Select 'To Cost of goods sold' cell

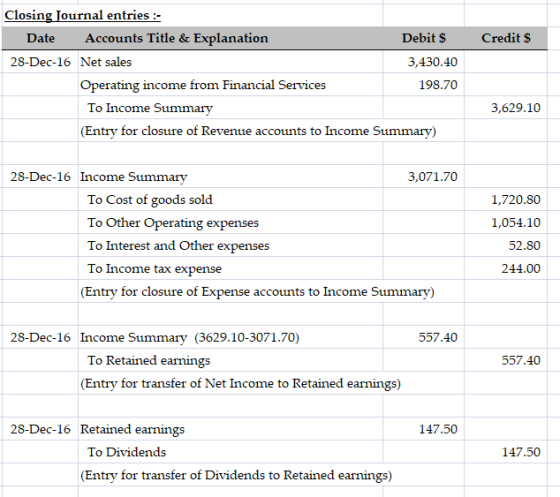click(x=150, y=200)
